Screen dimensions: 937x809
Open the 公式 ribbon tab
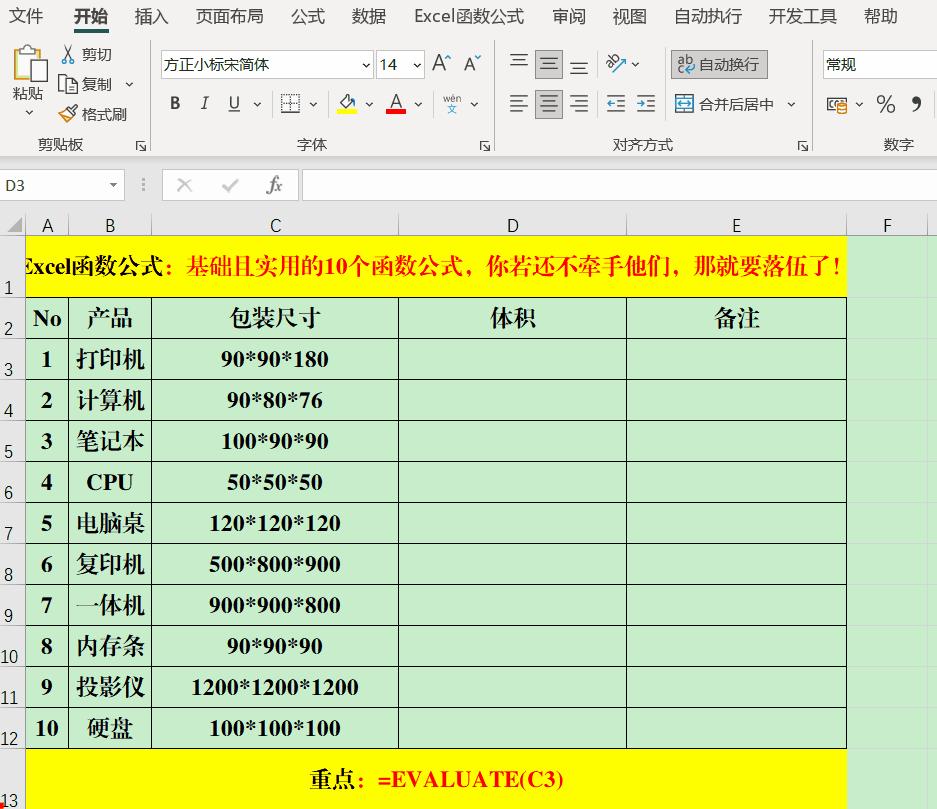point(307,16)
